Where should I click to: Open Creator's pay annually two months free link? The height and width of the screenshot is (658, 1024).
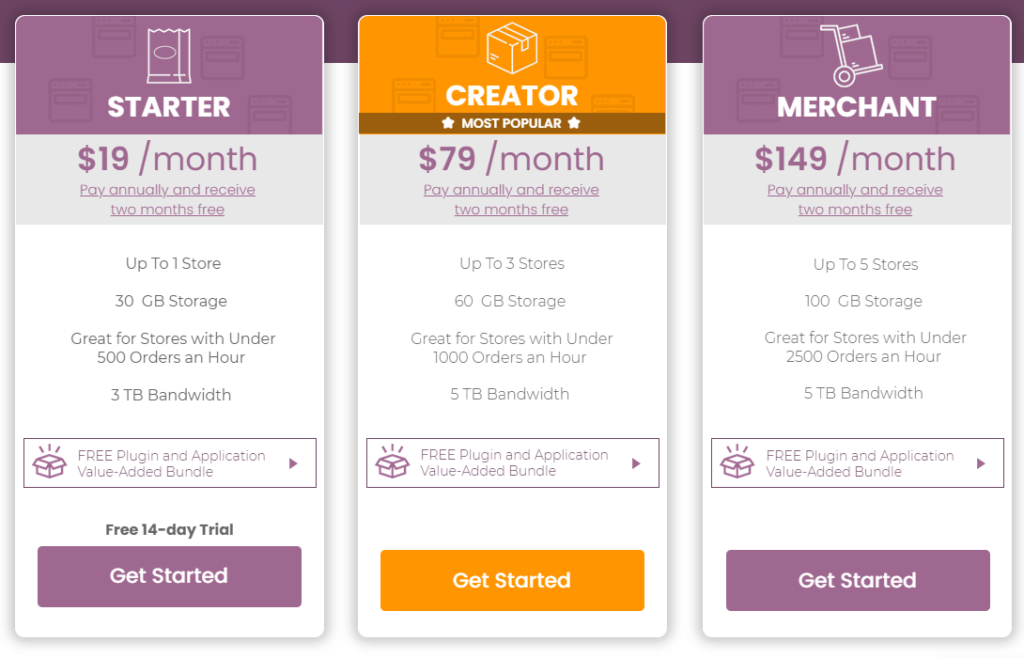coord(511,200)
